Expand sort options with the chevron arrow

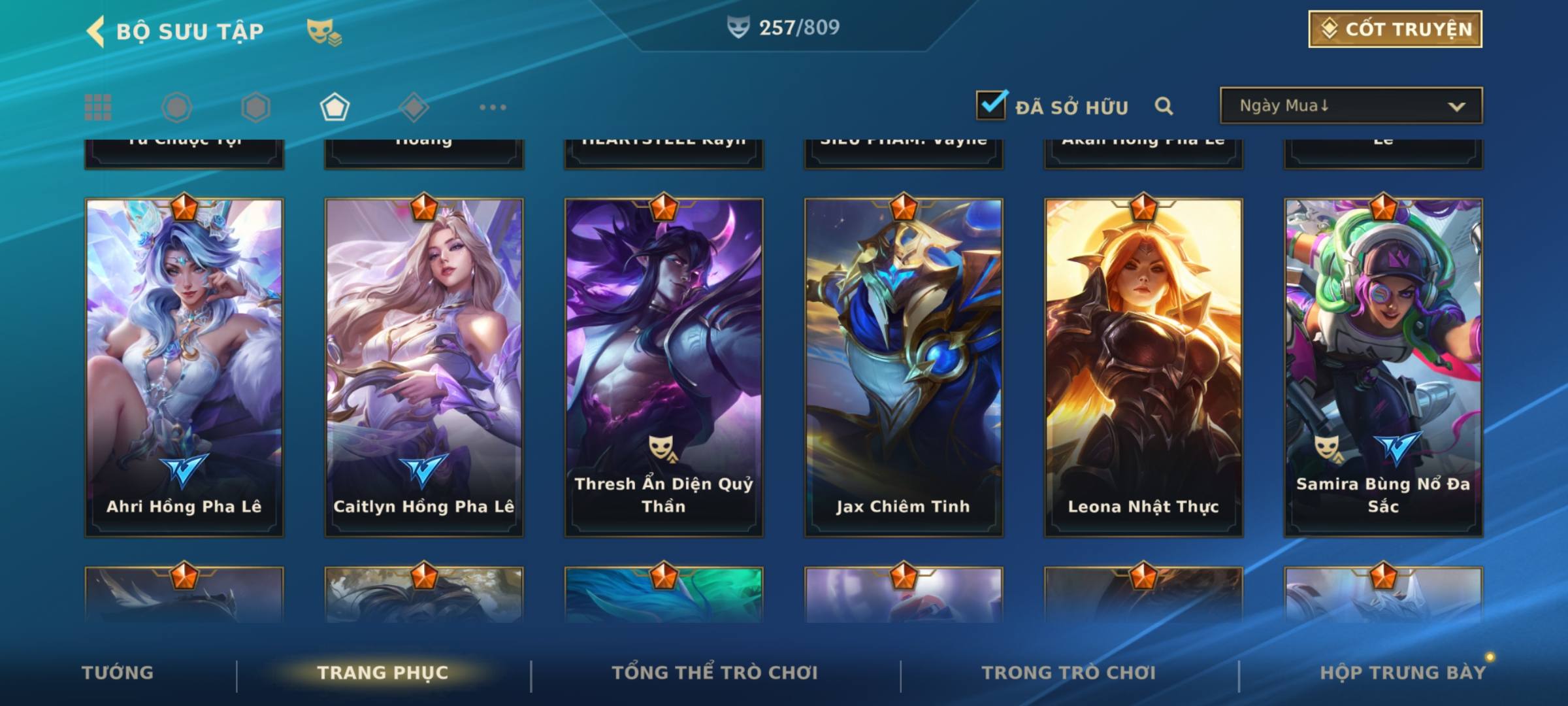(1456, 107)
